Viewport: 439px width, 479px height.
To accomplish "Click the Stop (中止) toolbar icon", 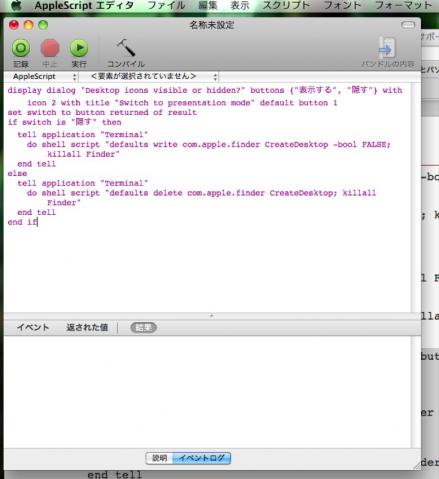I will click(50, 48).
